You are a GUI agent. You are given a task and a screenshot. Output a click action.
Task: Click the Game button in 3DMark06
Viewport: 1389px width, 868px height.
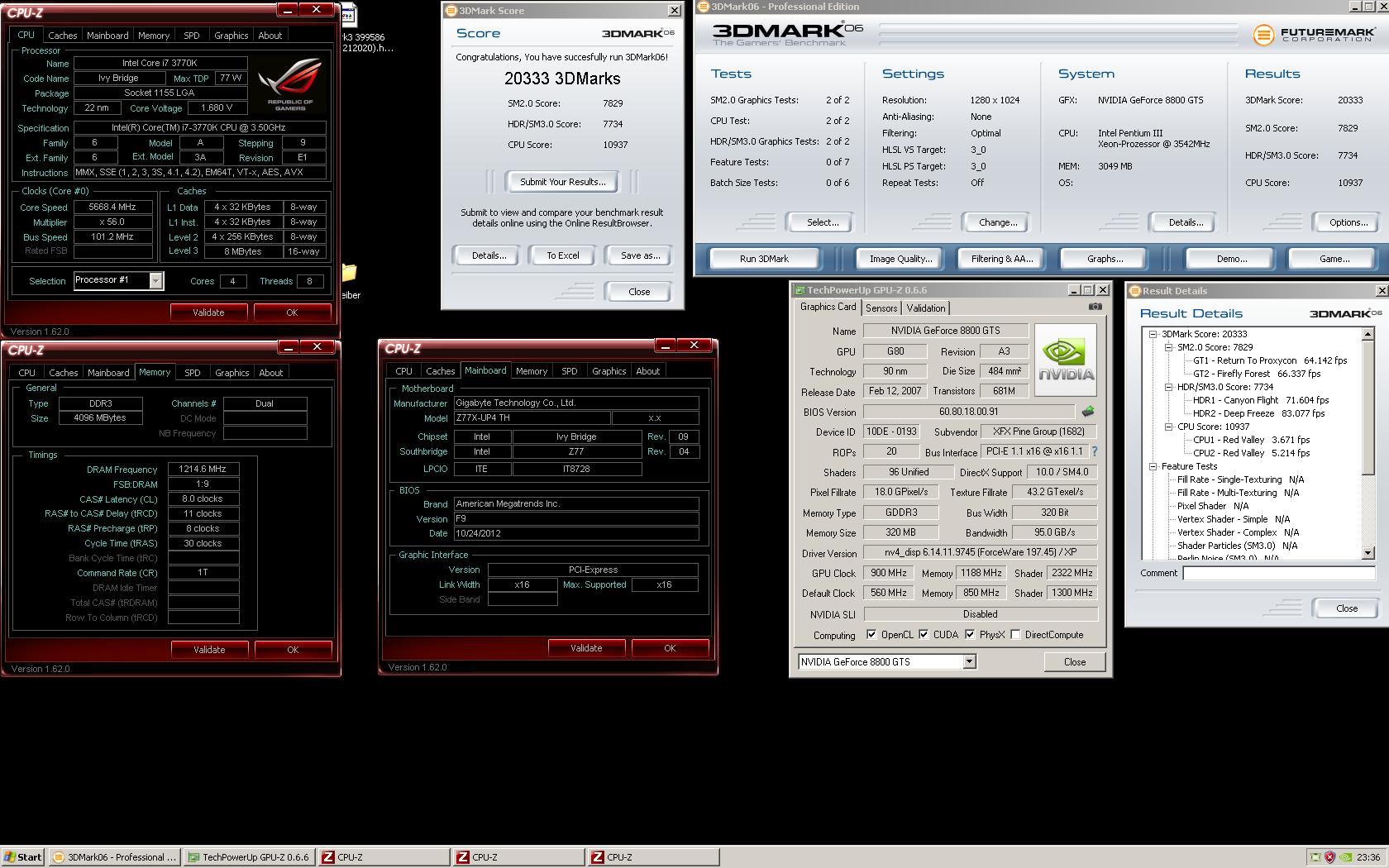tap(1334, 259)
